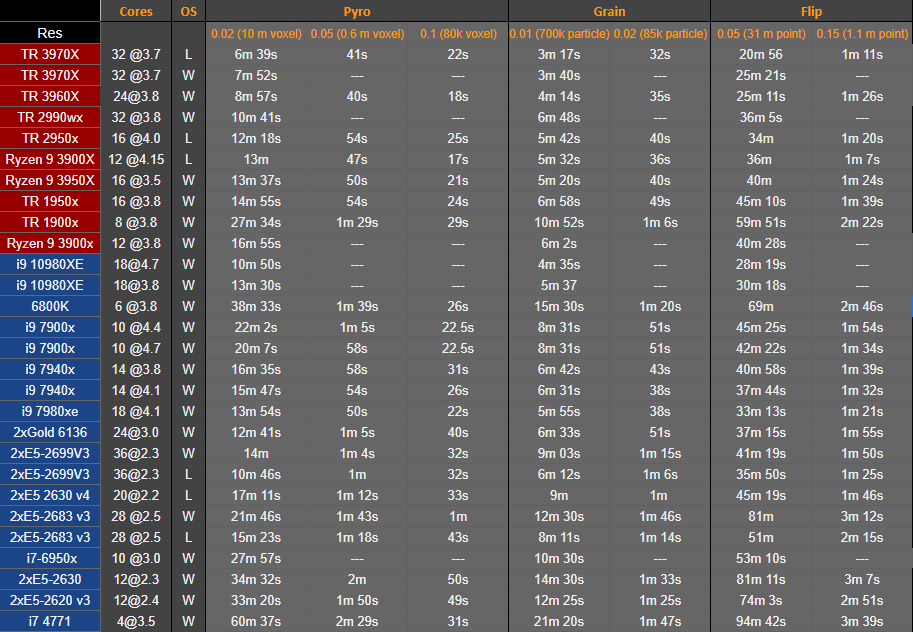Select the 2xE5-2620 v3 row label
Viewport: 913px width, 632px height.
(50, 600)
